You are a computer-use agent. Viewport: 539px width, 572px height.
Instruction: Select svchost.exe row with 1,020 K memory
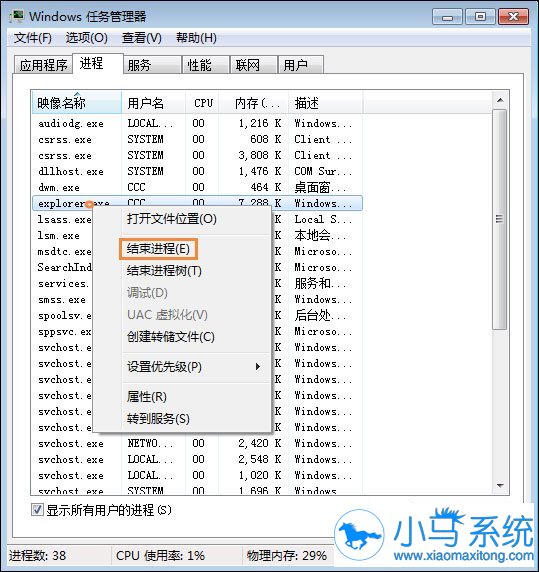[197, 476]
